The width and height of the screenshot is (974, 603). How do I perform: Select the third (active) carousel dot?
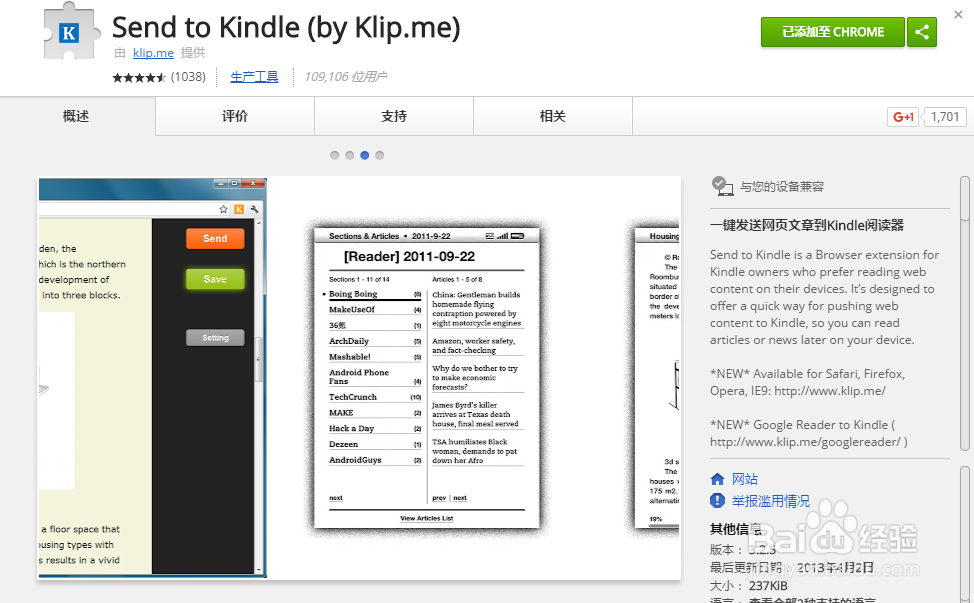(x=365, y=155)
